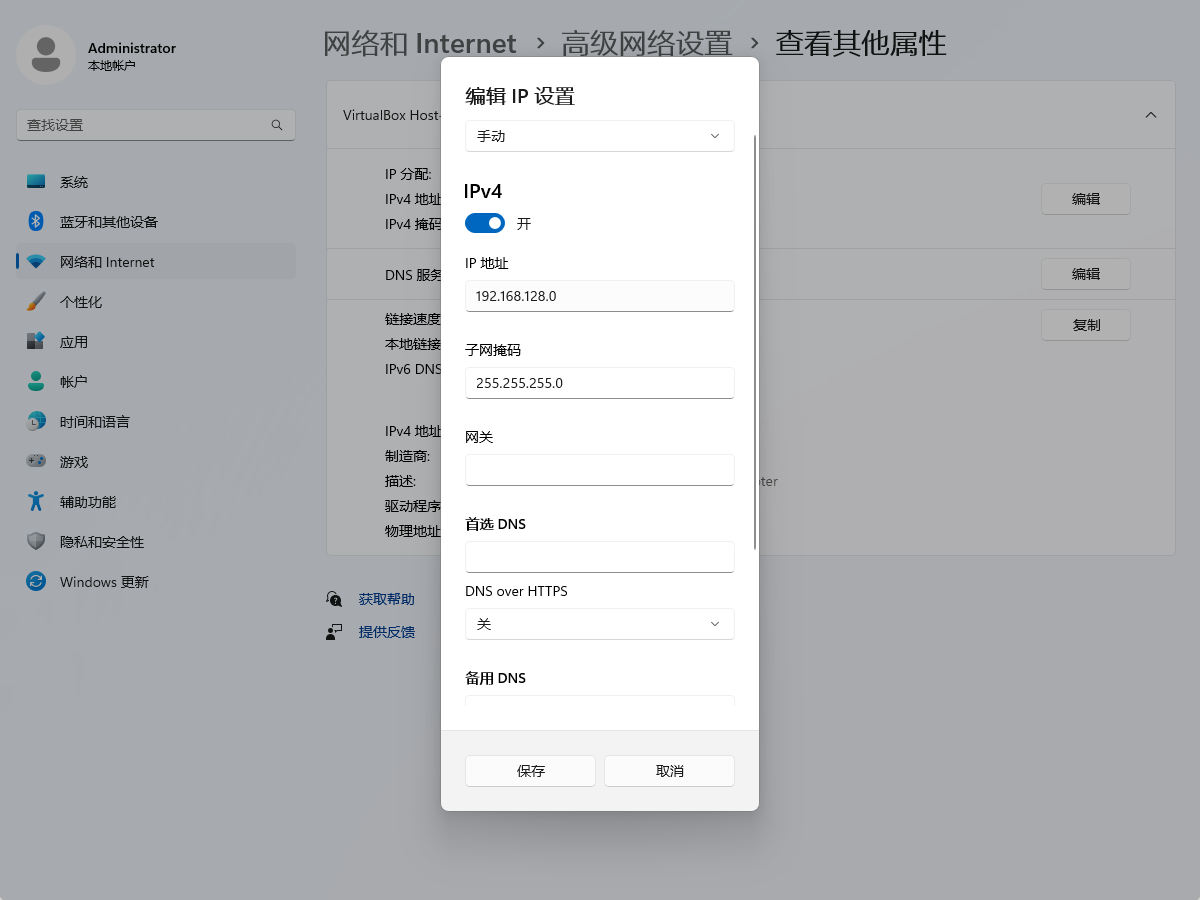
Task: Go to 时间和语言 settings
Action: coord(156,422)
